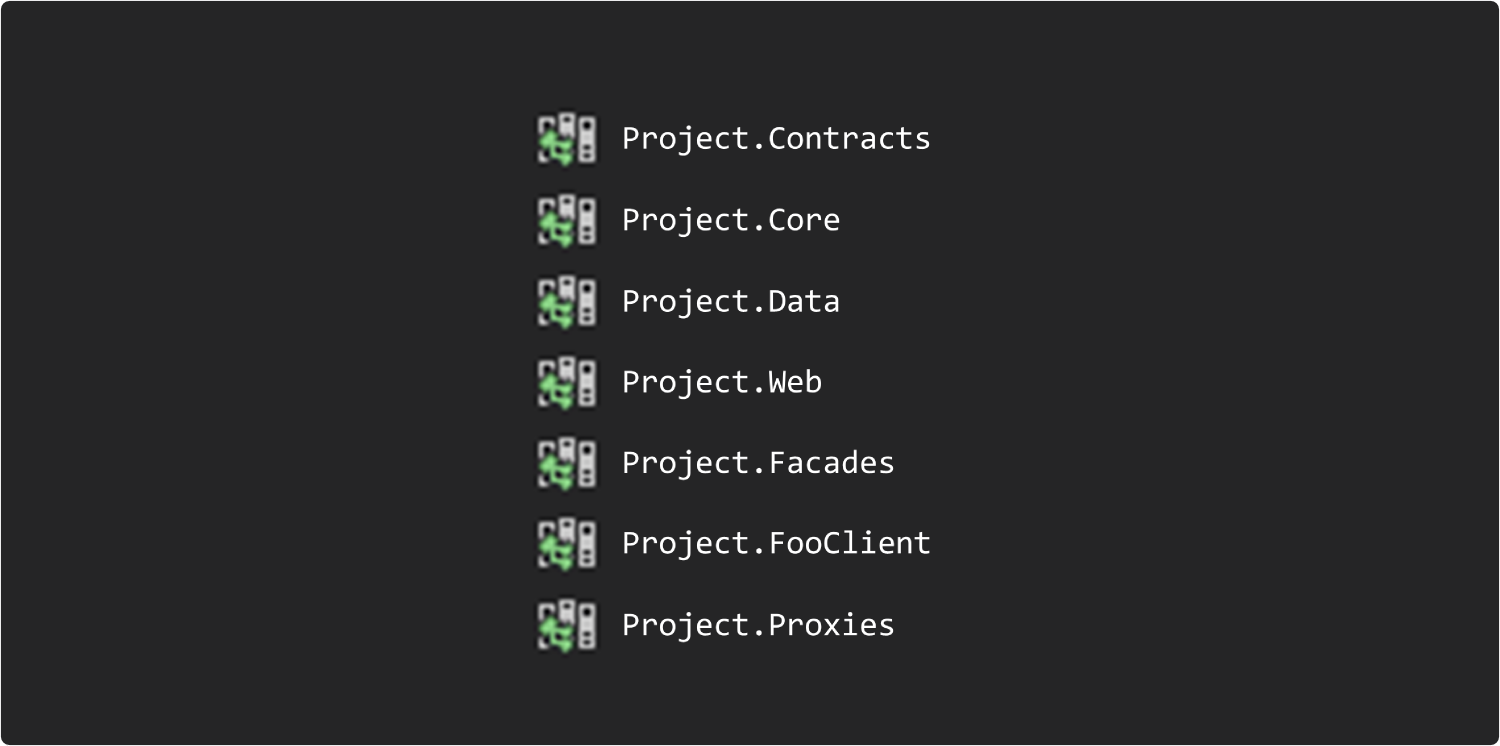Pick the project name ending in FooClient

coord(776,543)
